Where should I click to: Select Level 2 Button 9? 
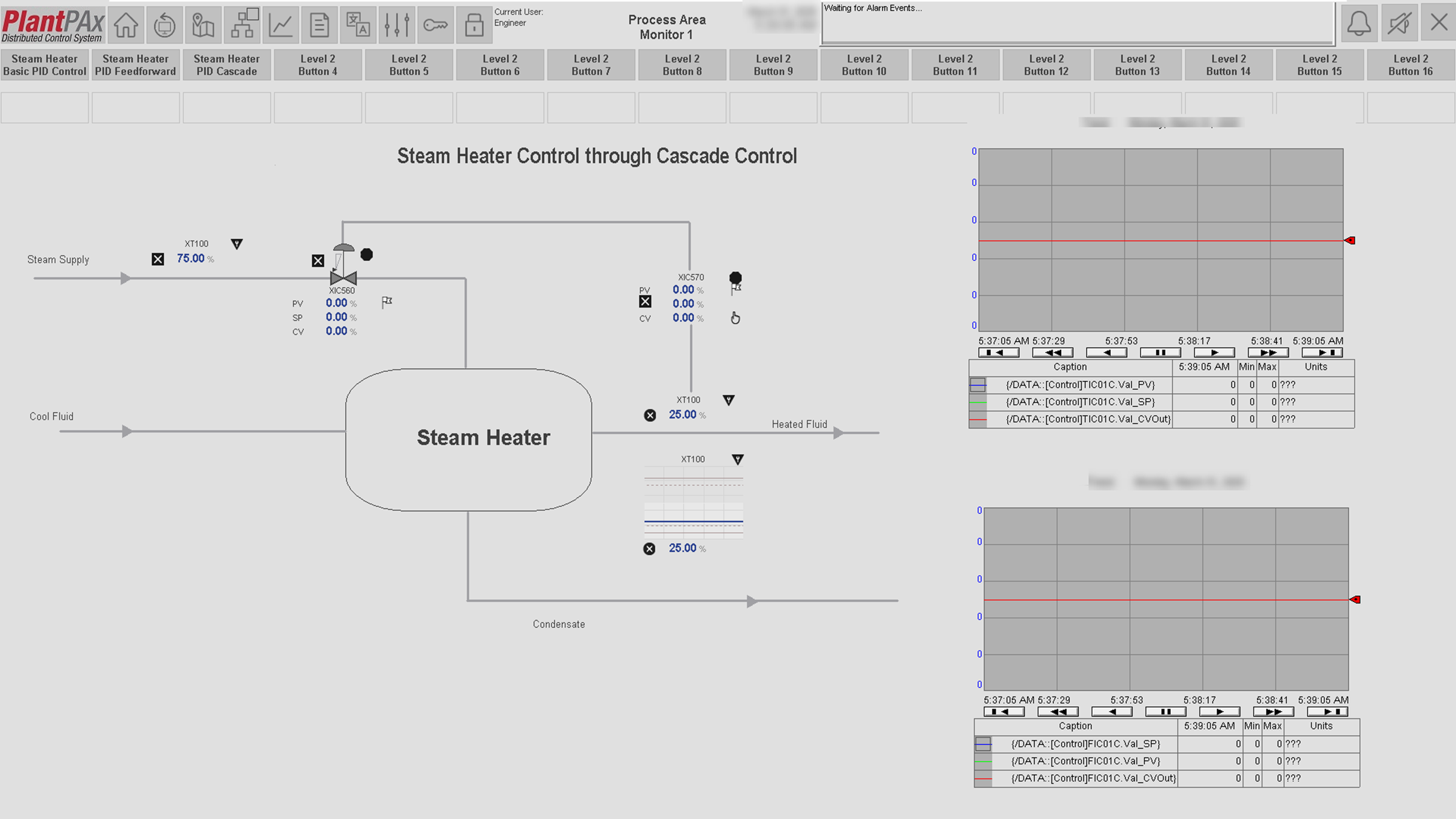coord(773,65)
